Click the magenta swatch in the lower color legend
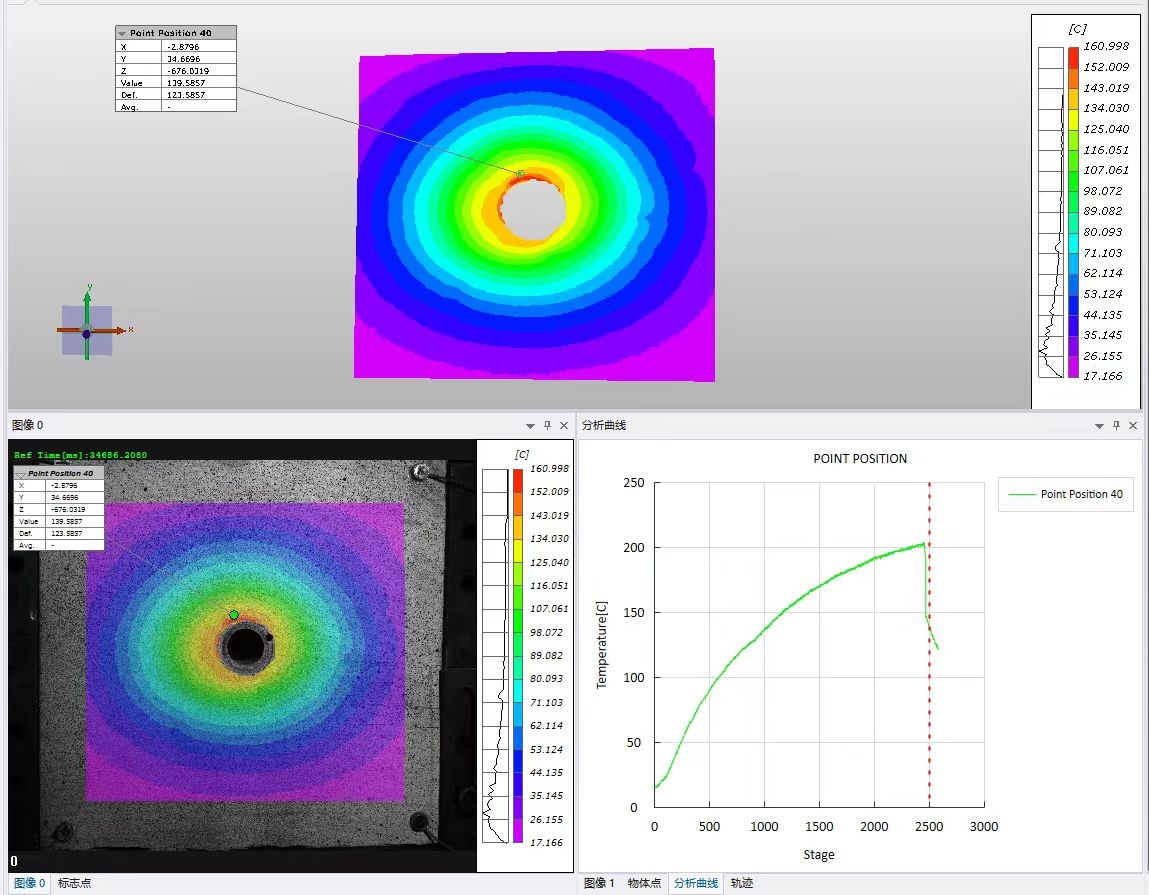Screen dimensions: 1149x895 (517, 832)
